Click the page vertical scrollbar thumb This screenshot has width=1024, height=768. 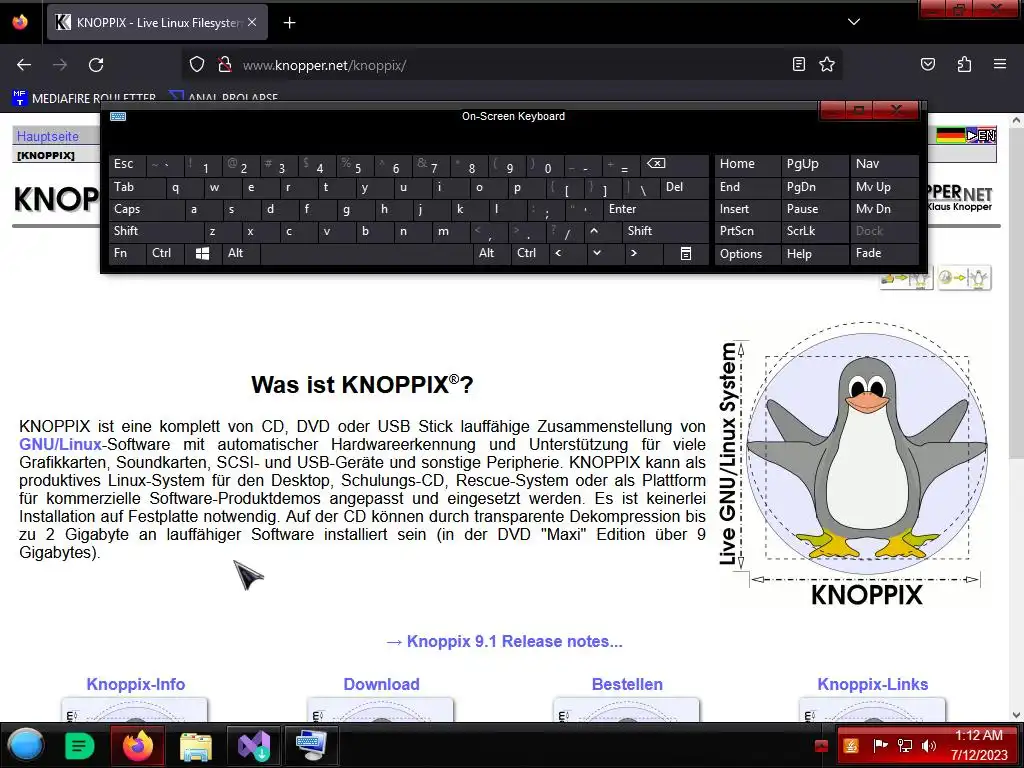tap(1016, 293)
